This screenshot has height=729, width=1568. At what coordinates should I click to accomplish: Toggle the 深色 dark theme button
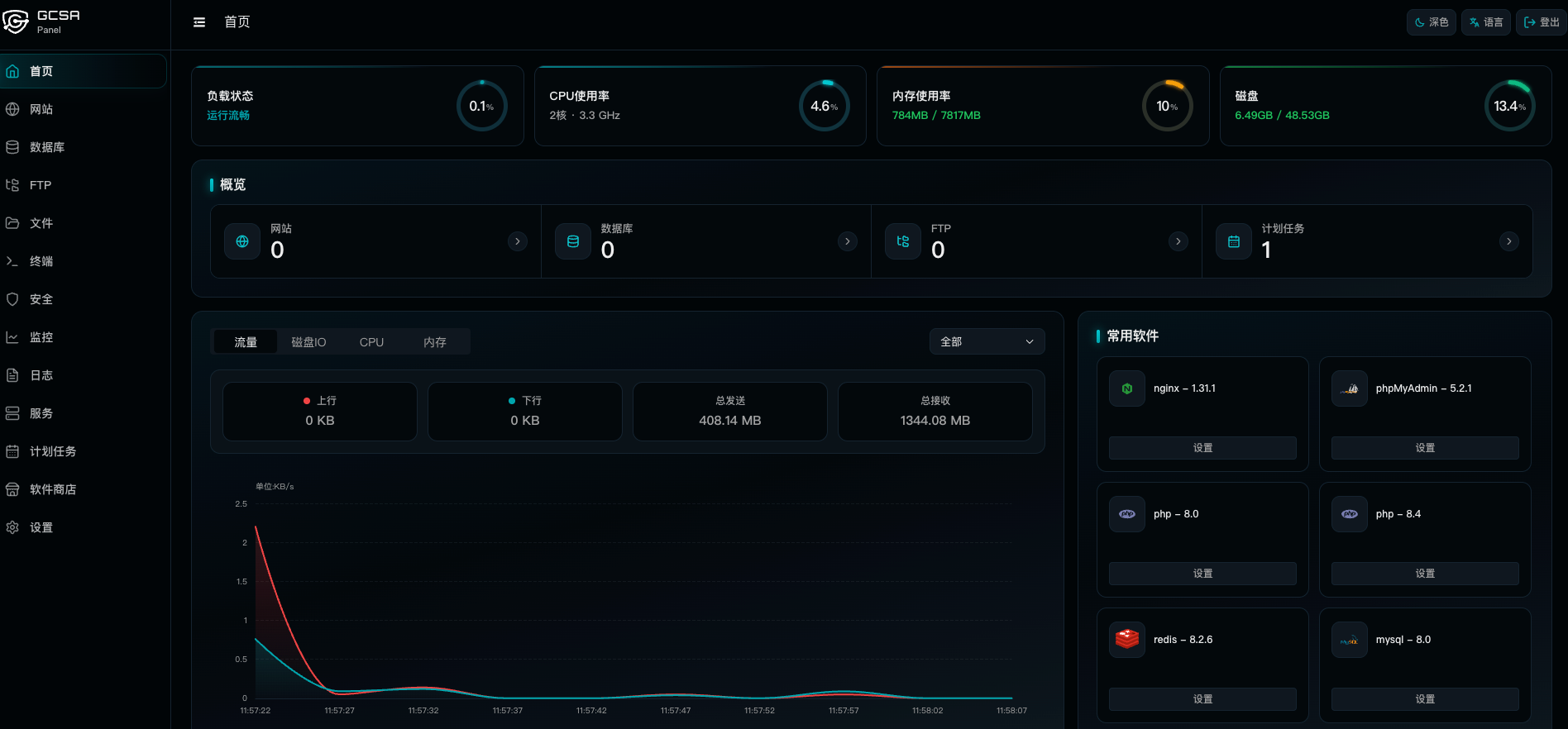pos(1432,22)
